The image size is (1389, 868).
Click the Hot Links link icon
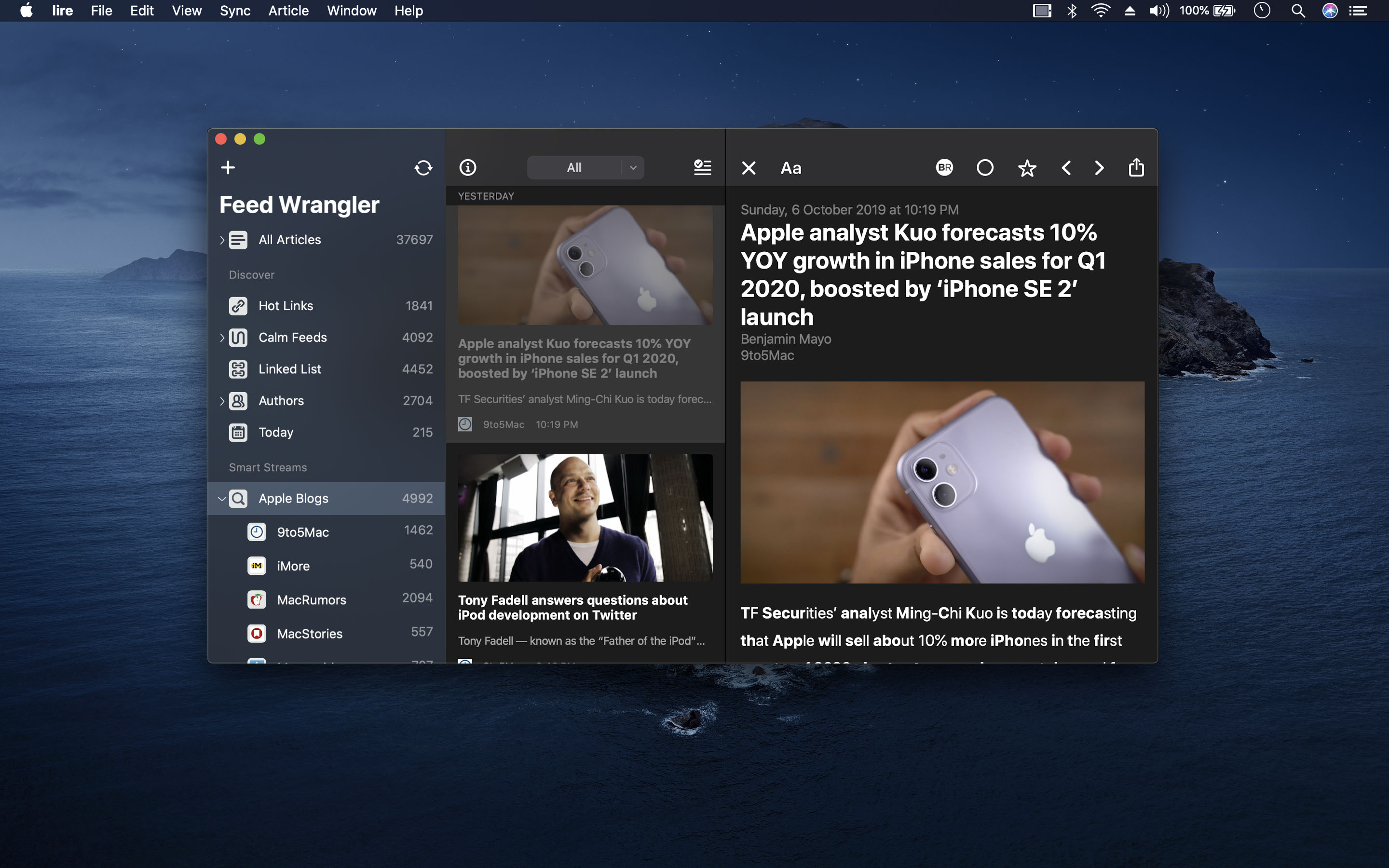pos(238,306)
